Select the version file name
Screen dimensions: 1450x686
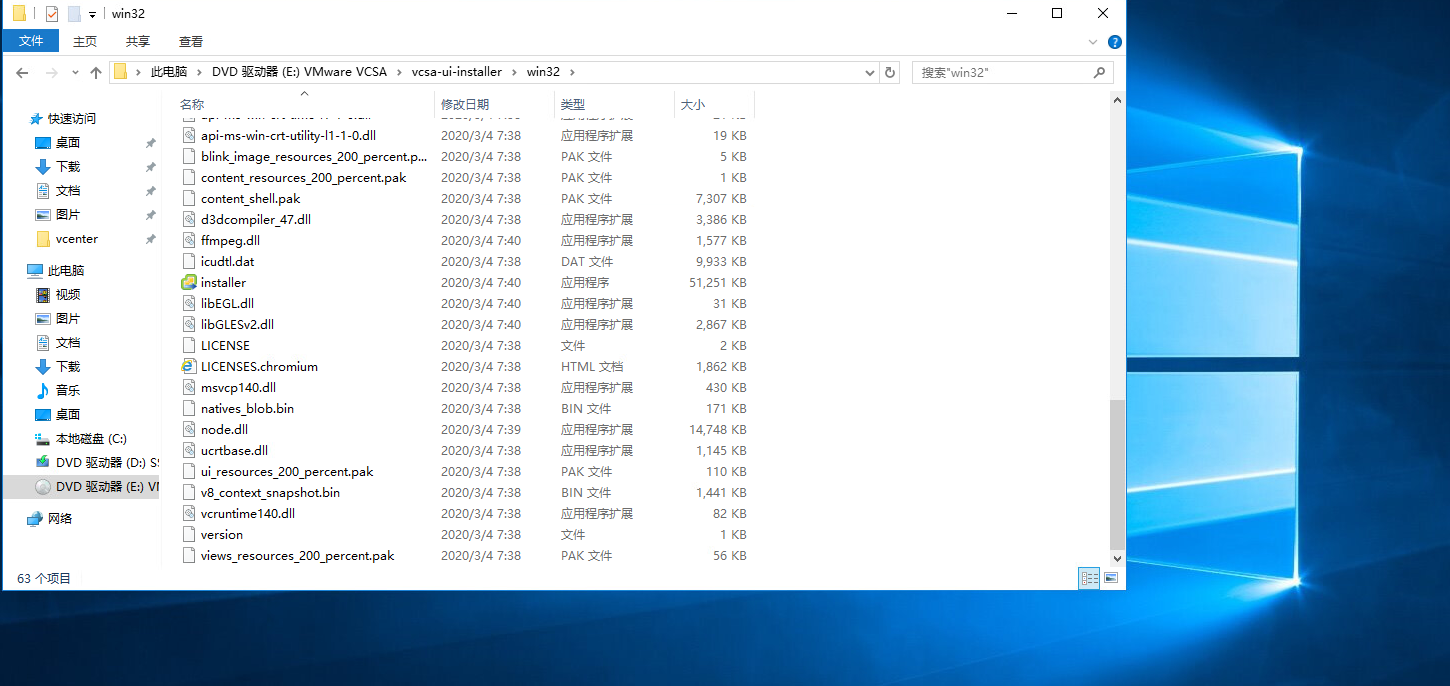click(222, 534)
